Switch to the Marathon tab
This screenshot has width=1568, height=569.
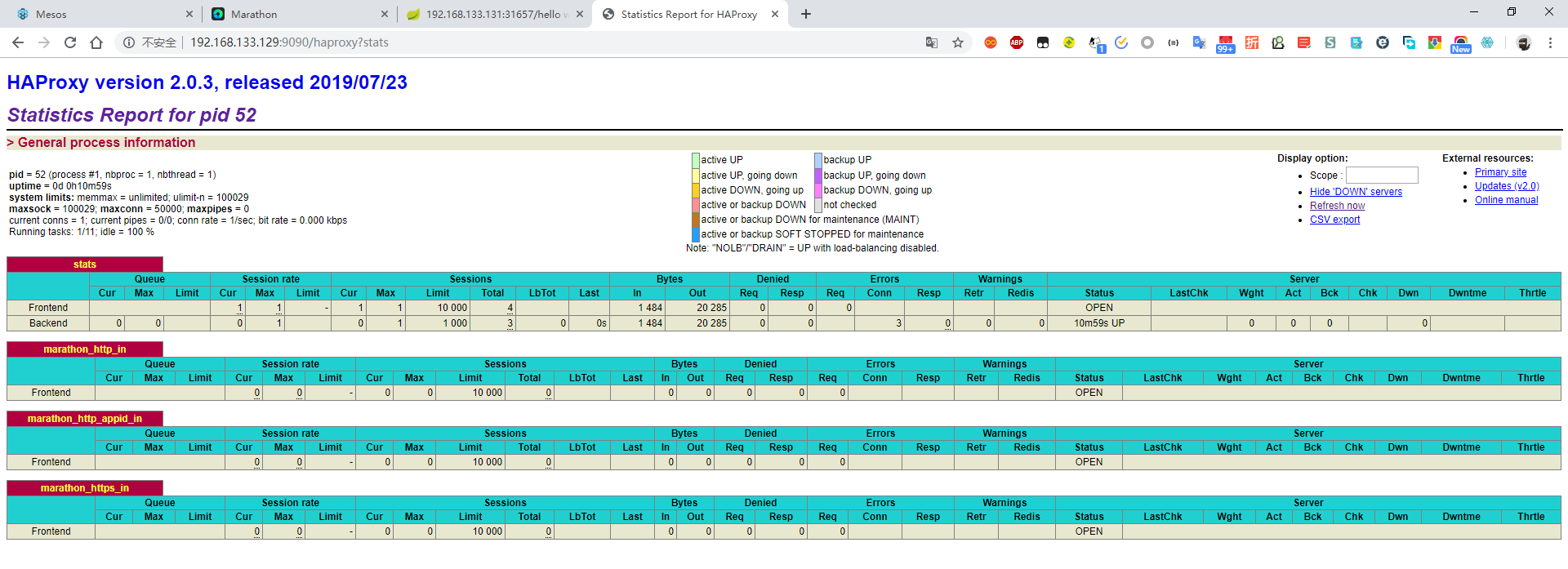click(x=294, y=14)
